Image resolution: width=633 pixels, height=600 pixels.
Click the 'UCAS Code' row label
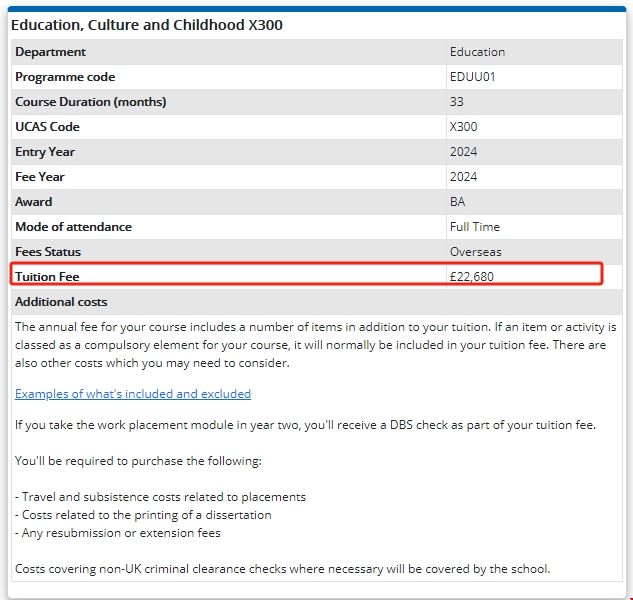tap(47, 127)
